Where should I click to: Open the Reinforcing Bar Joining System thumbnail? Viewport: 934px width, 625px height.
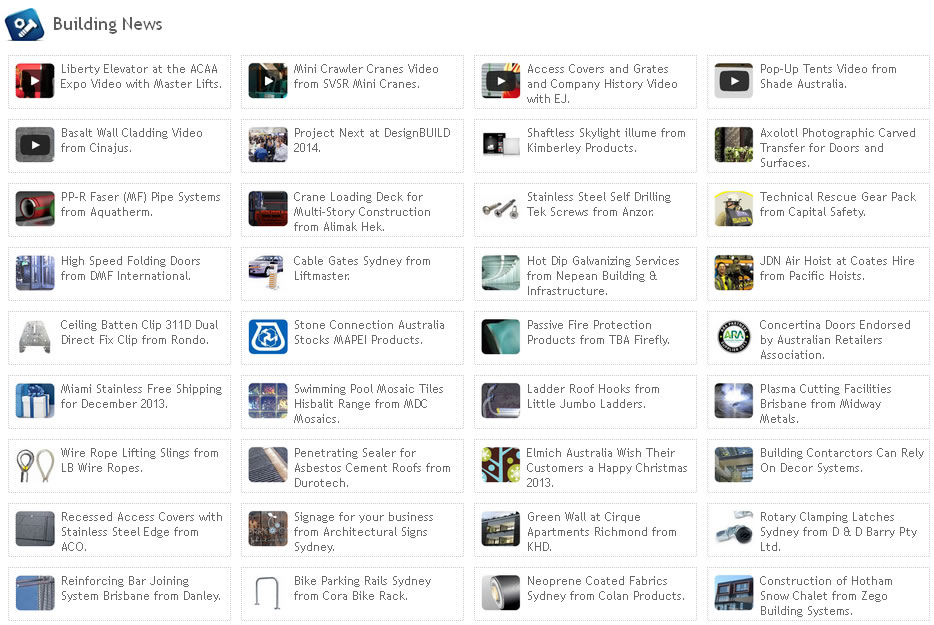click(x=35, y=593)
